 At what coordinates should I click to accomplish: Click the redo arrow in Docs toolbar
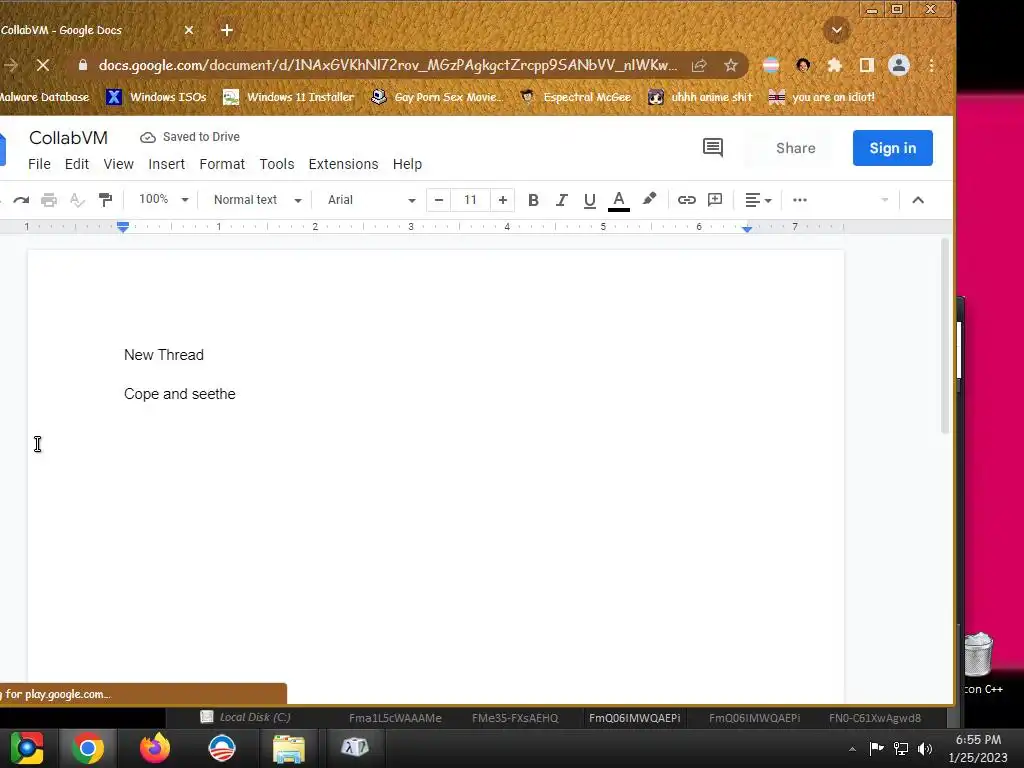(x=21, y=200)
